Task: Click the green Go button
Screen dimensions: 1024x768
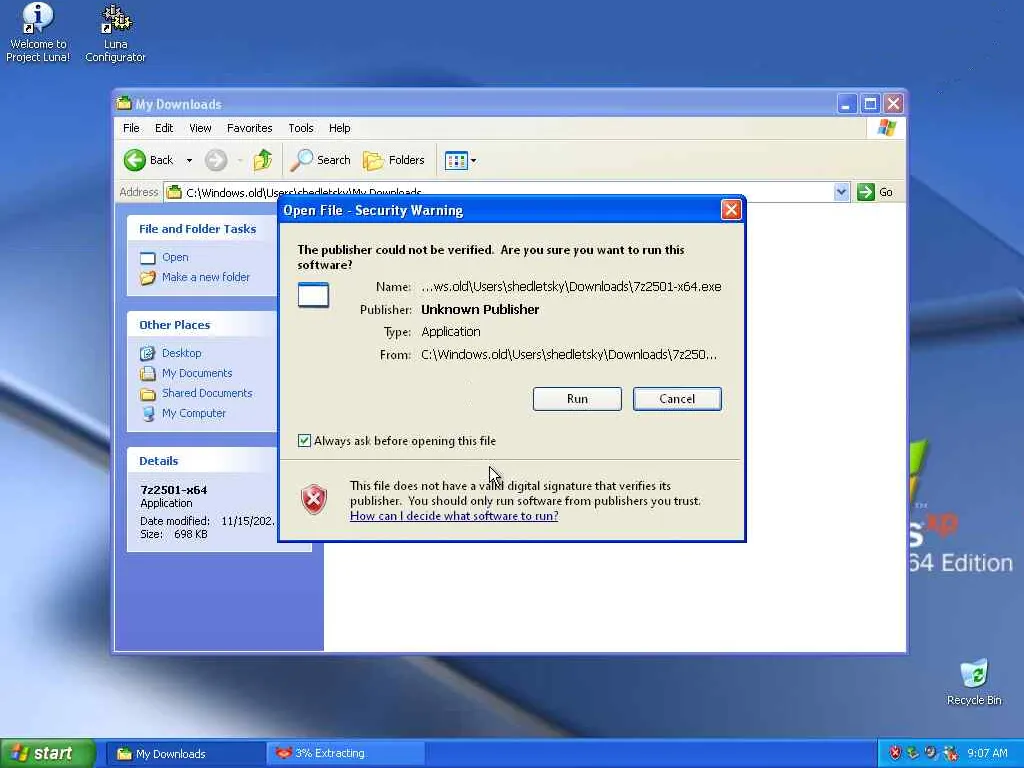Action: tap(875, 192)
